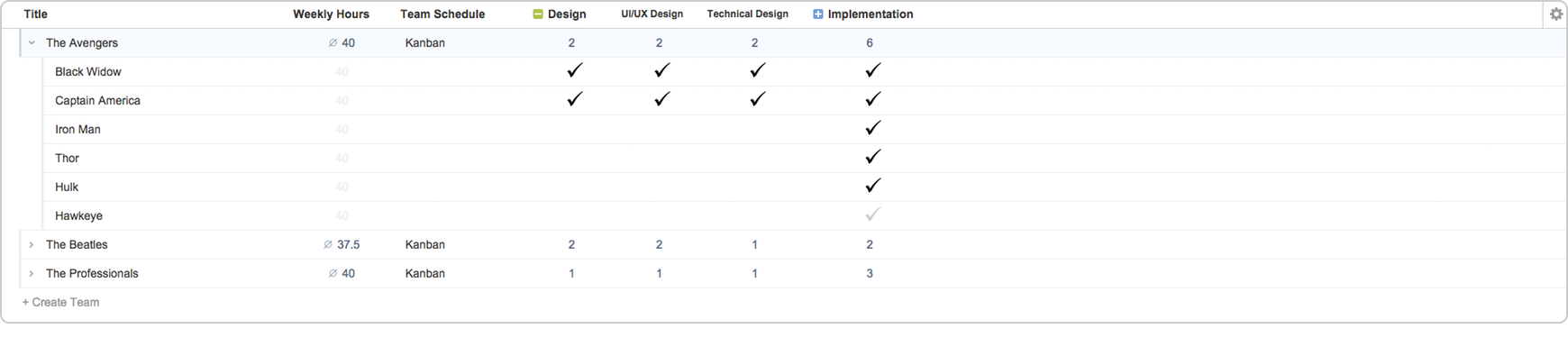1568x338 pixels.
Task: Uncheck Iron Man's Implementation checkmark
Action: pos(872,128)
